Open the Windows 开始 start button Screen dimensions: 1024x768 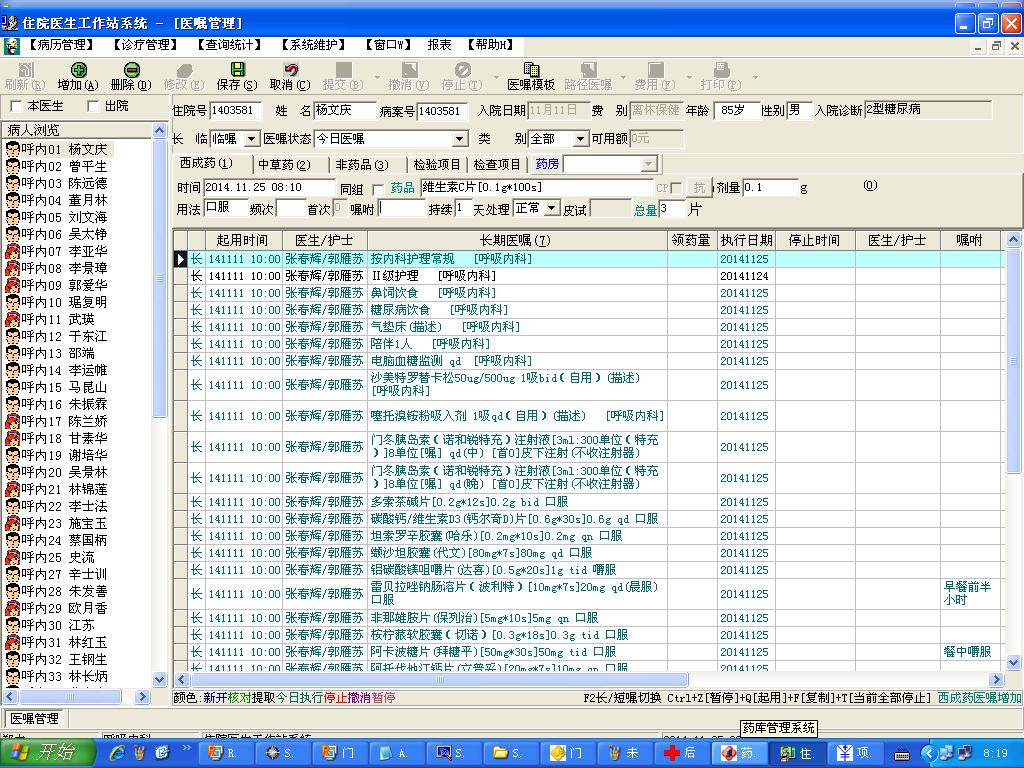[46, 753]
